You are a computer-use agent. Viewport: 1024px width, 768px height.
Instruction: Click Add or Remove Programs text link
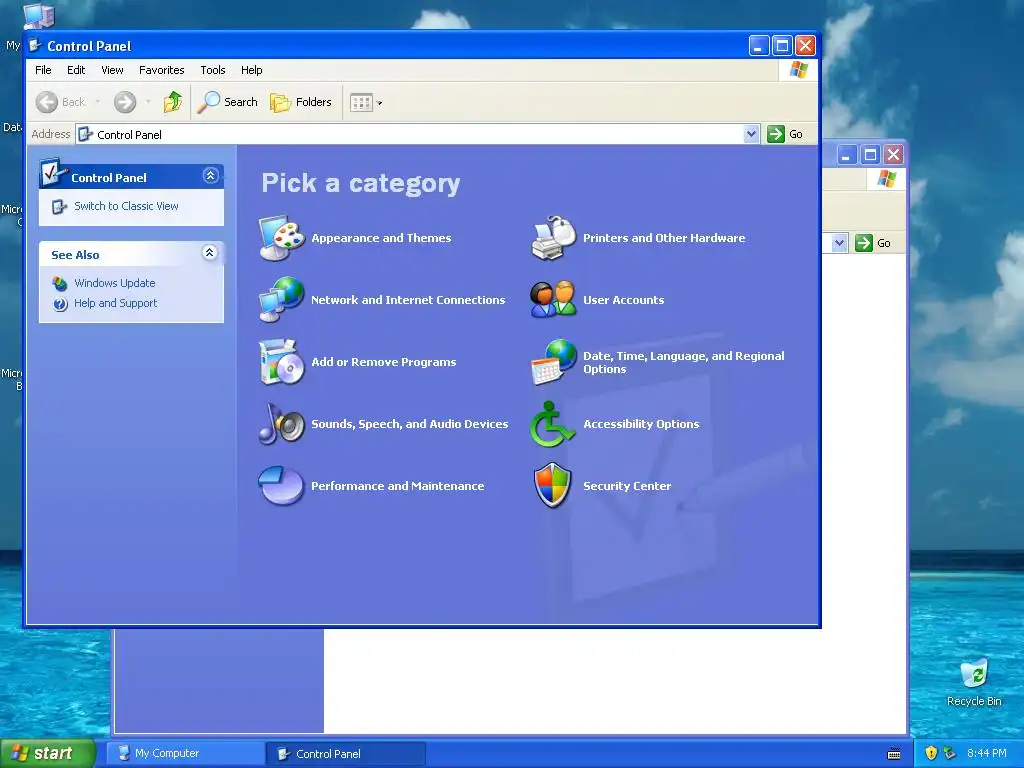(x=383, y=362)
